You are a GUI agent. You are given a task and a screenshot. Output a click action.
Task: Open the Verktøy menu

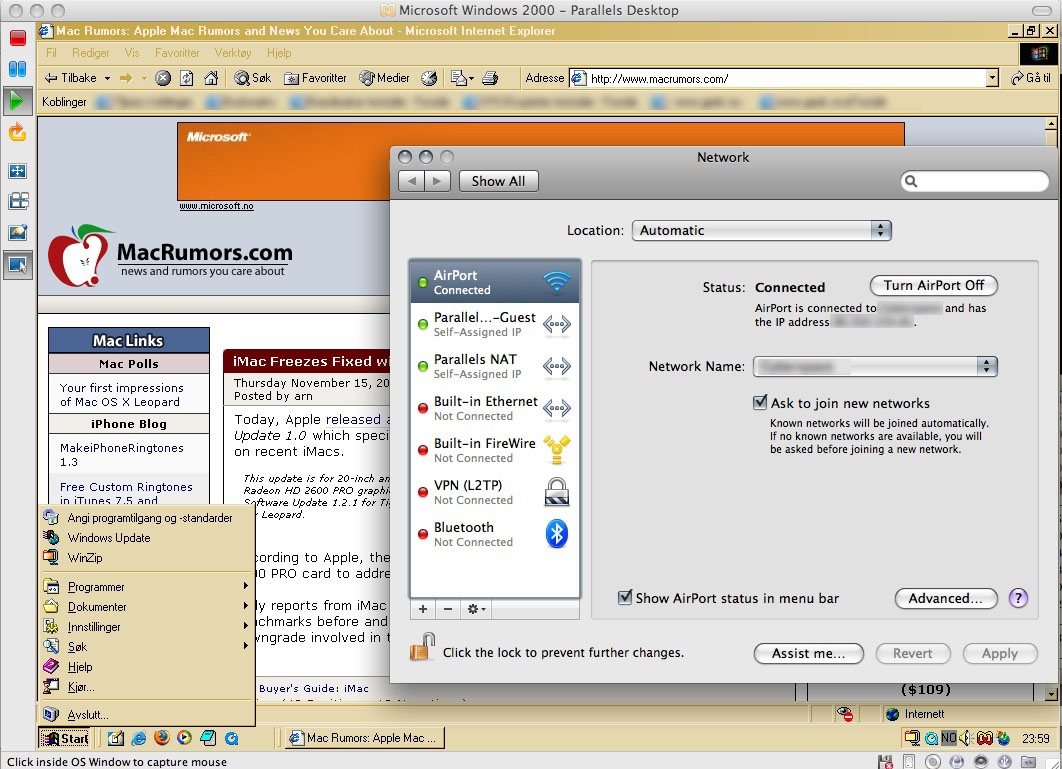click(233, 53)
